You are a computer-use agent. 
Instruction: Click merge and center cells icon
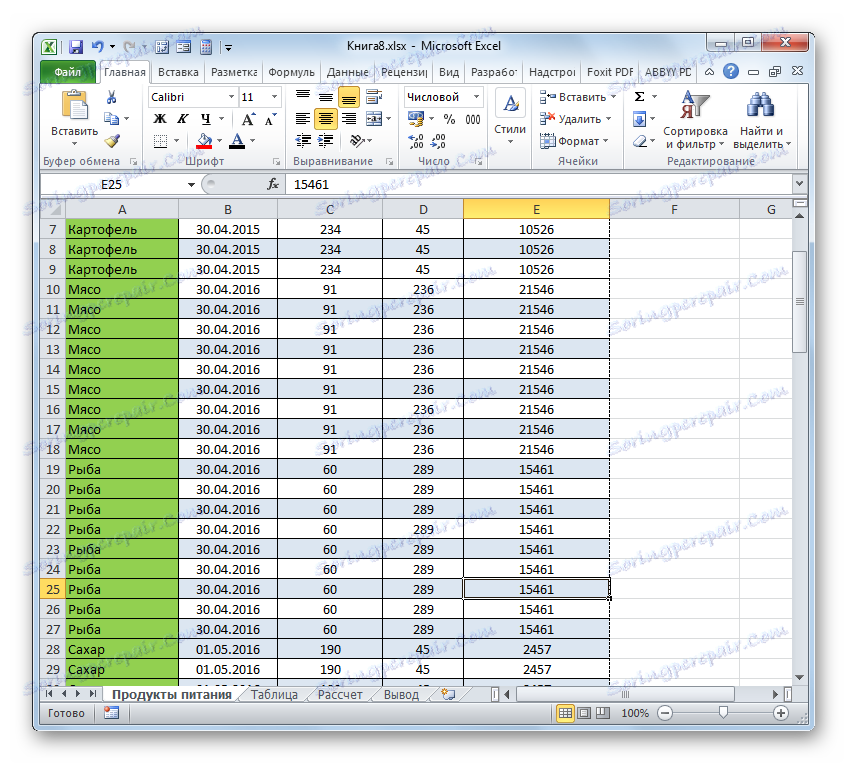coord(374,118)
